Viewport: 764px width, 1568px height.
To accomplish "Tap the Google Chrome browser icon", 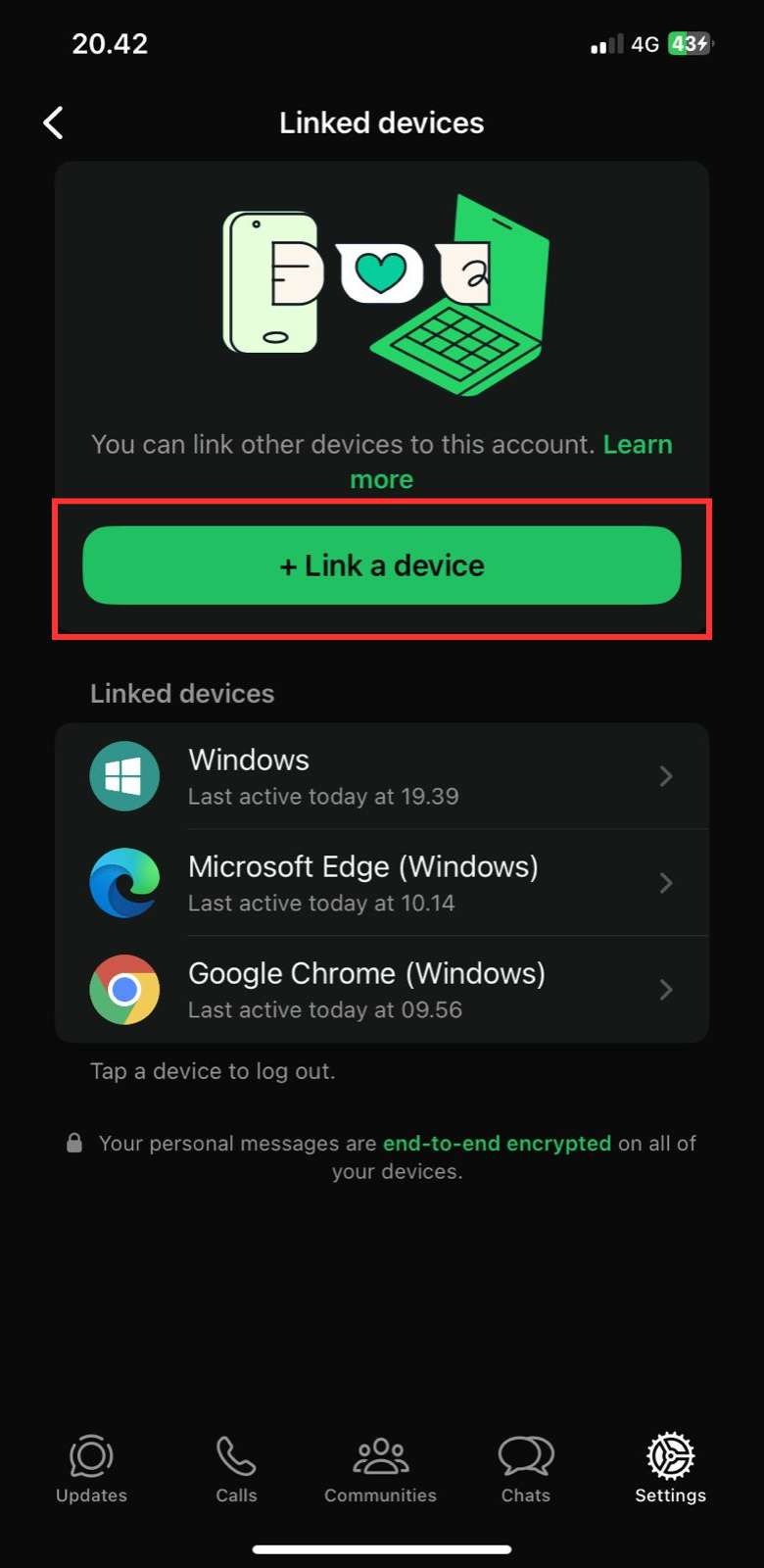I will 124,990.
